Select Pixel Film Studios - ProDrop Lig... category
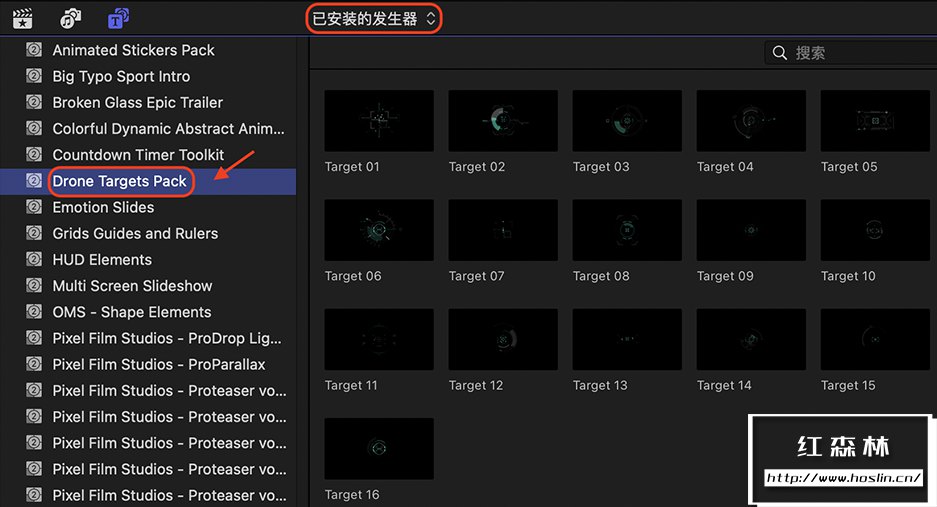 pos(167,338)
